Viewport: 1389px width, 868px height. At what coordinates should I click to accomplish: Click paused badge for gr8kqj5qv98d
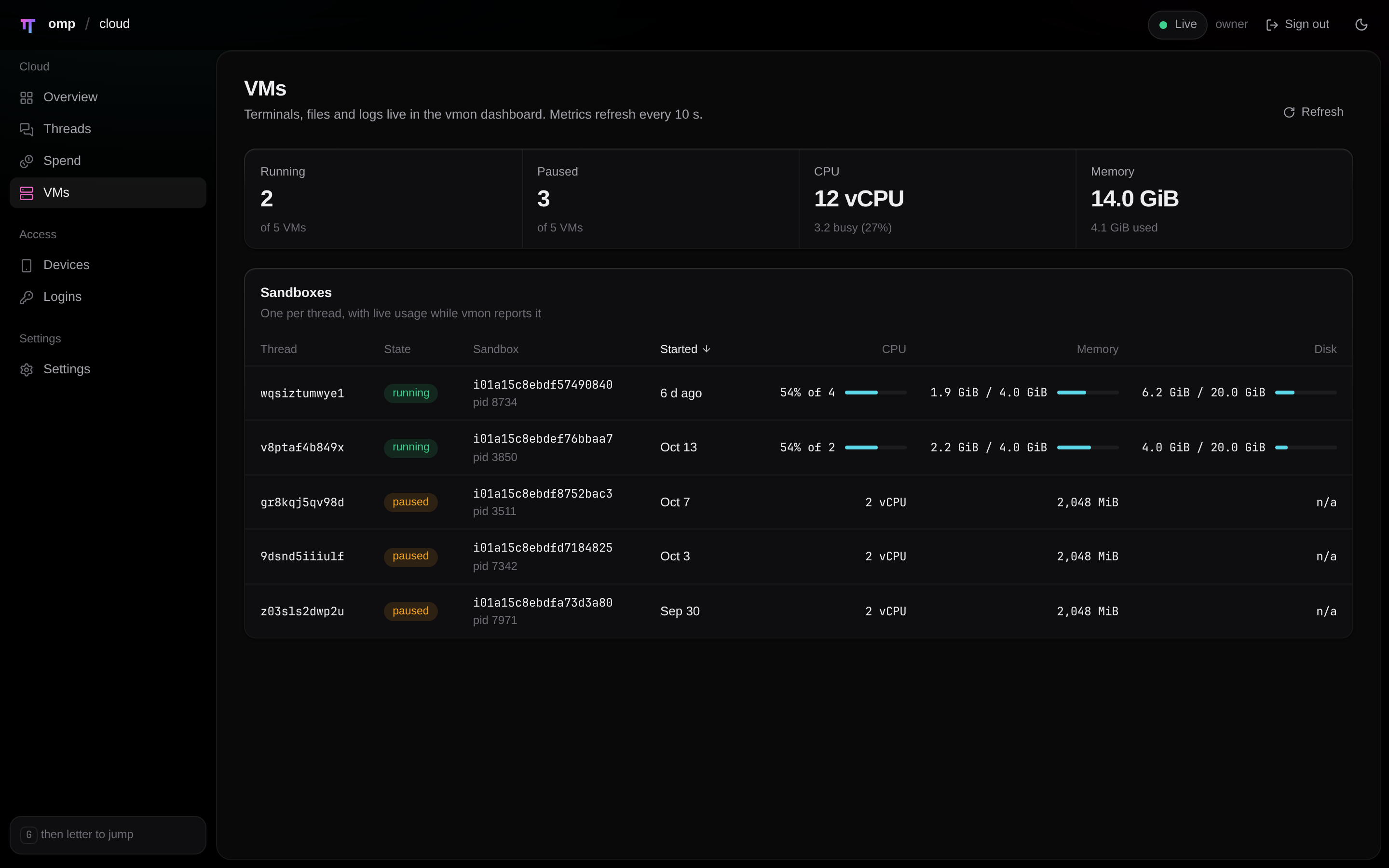410,502
